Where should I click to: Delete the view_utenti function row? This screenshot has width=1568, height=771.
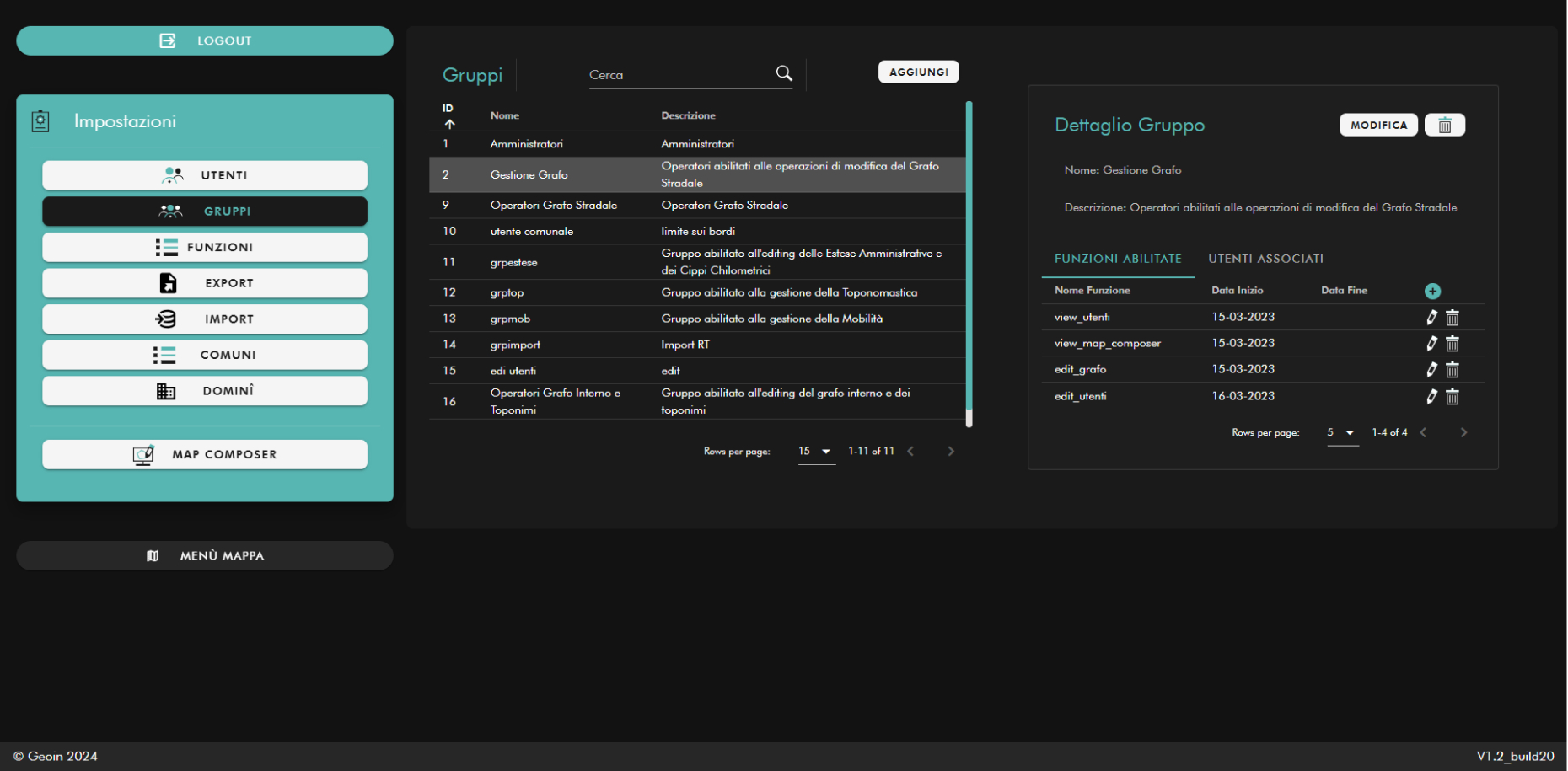point(1453,318)
